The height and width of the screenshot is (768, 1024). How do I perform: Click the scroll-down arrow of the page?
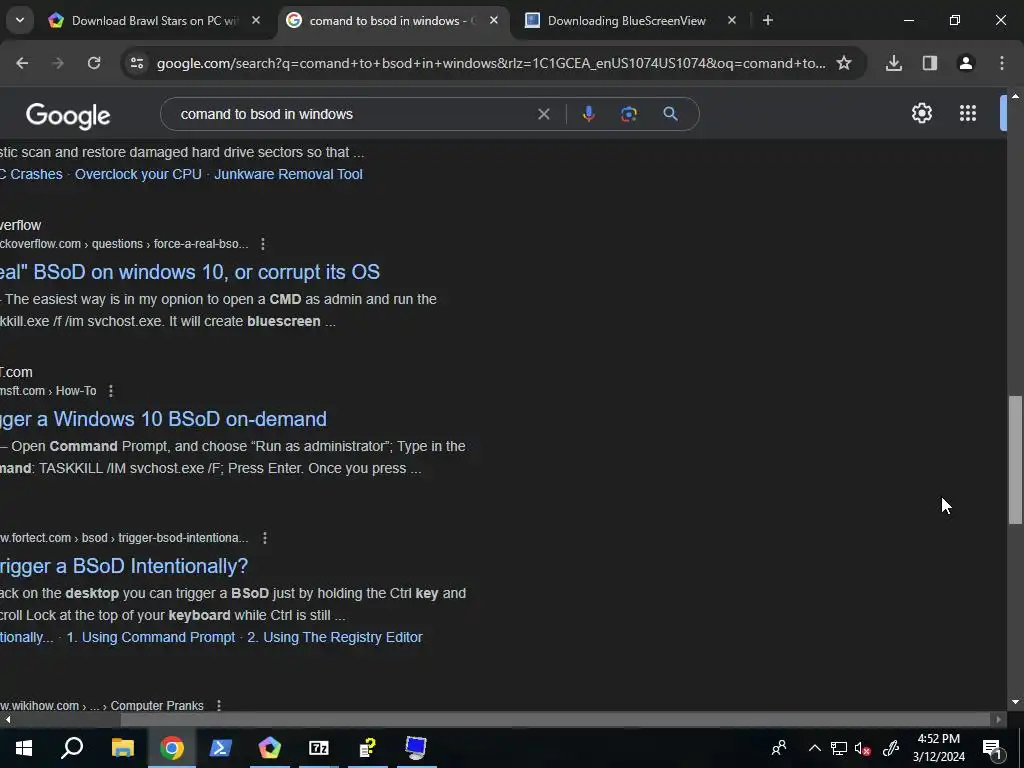point(1015,703)
